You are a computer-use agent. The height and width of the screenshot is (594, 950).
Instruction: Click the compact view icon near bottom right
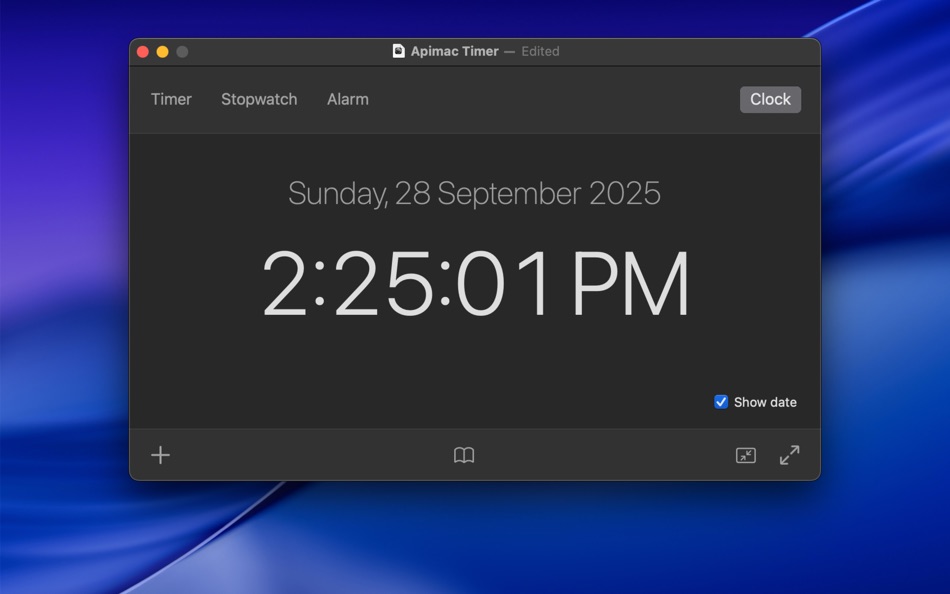745,455
